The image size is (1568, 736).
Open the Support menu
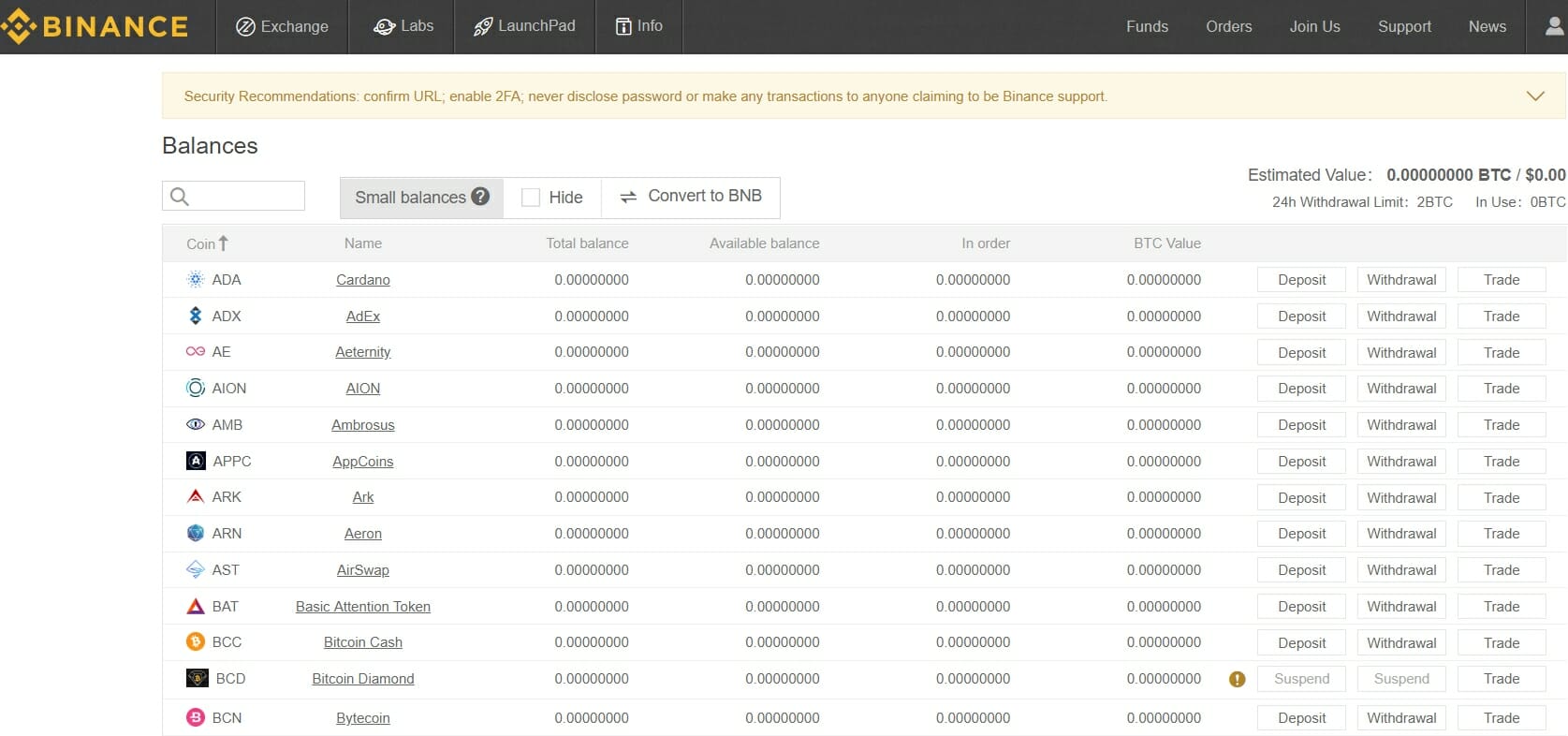pos(1404,26)
